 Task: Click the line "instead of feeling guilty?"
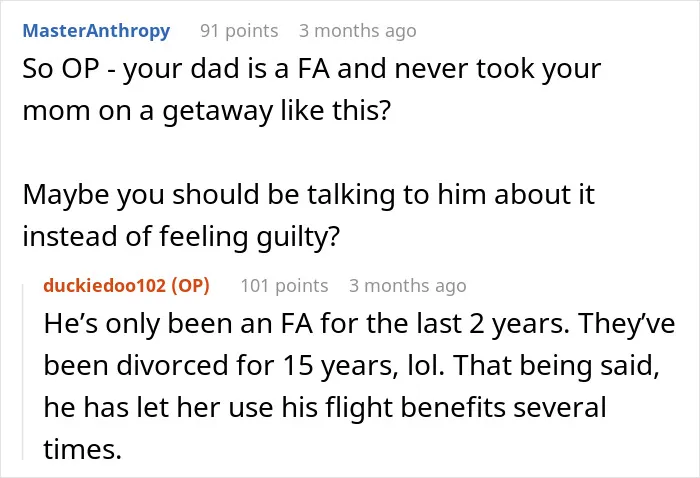(x=181, y=236)
